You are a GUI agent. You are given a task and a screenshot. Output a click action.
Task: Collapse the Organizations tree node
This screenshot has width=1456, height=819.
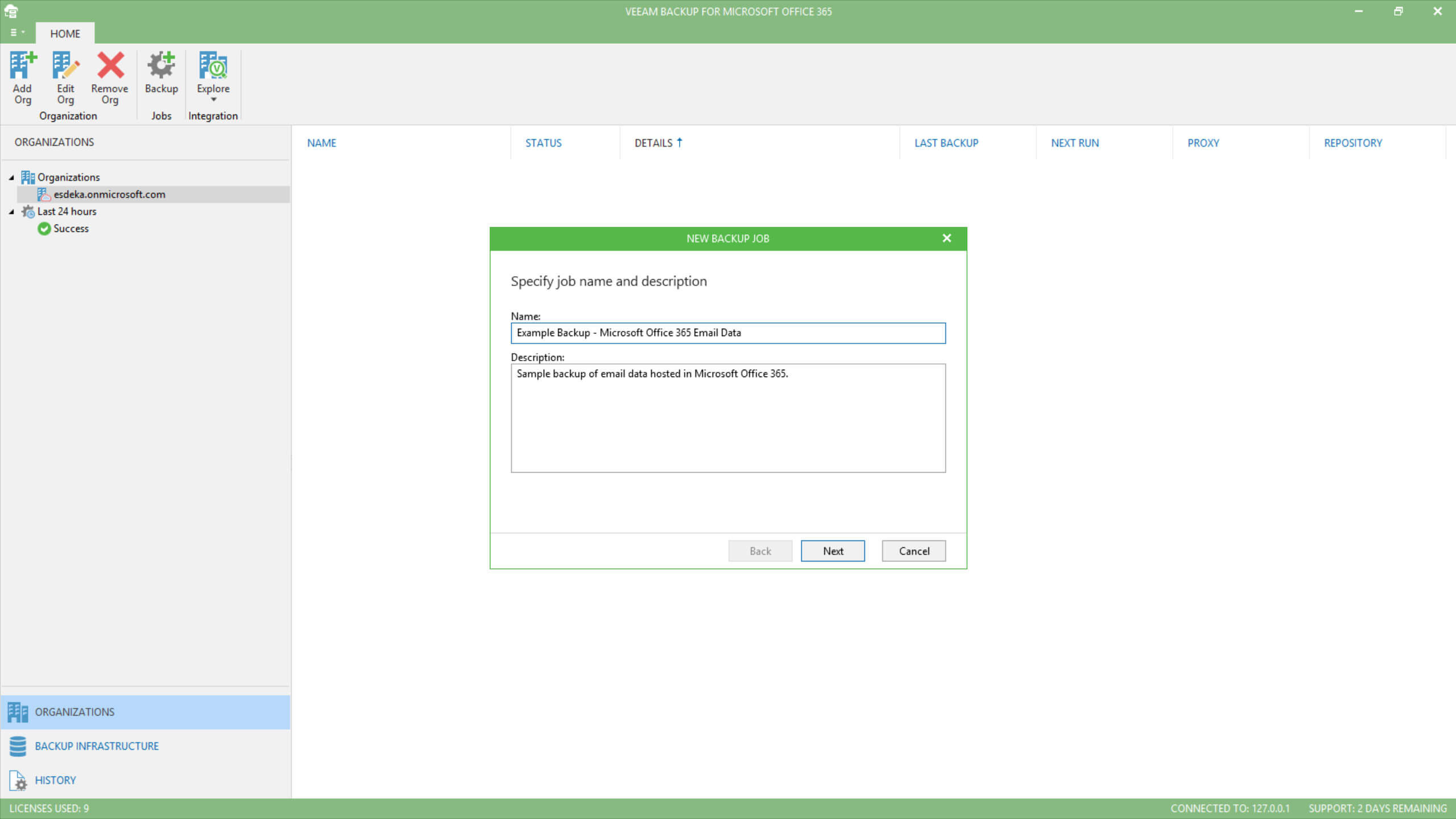click(11, 177)
